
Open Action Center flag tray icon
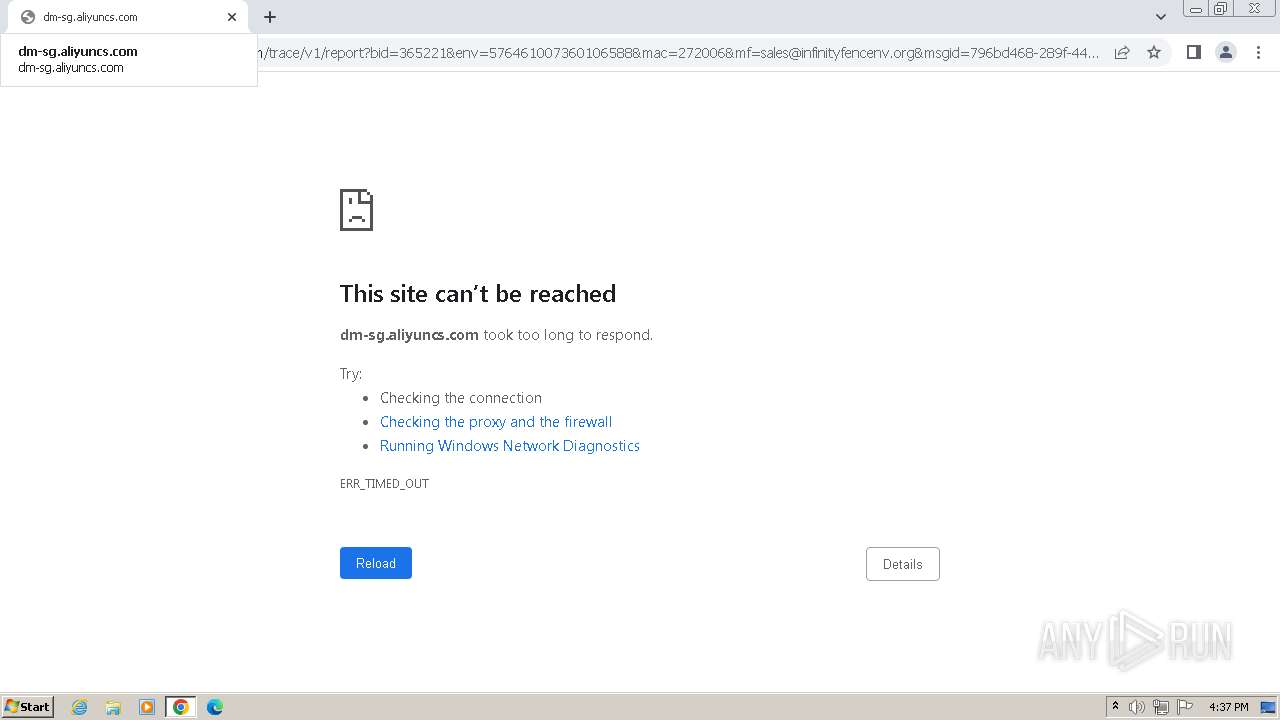point(1185,707)
